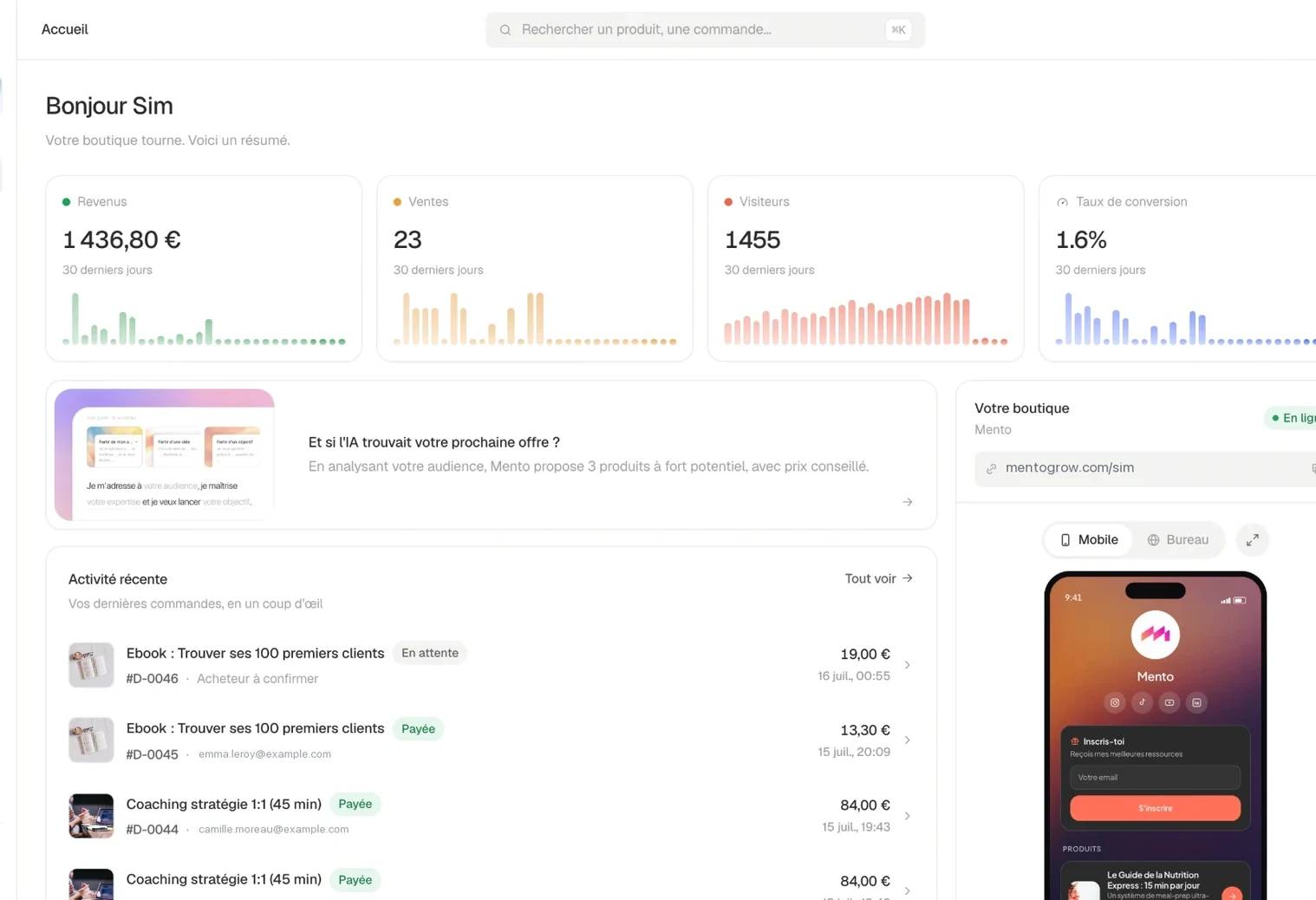1316x900 pixels.
Task: Click the arrow icon next to Tout voir
Action: [x=908, y=578]
